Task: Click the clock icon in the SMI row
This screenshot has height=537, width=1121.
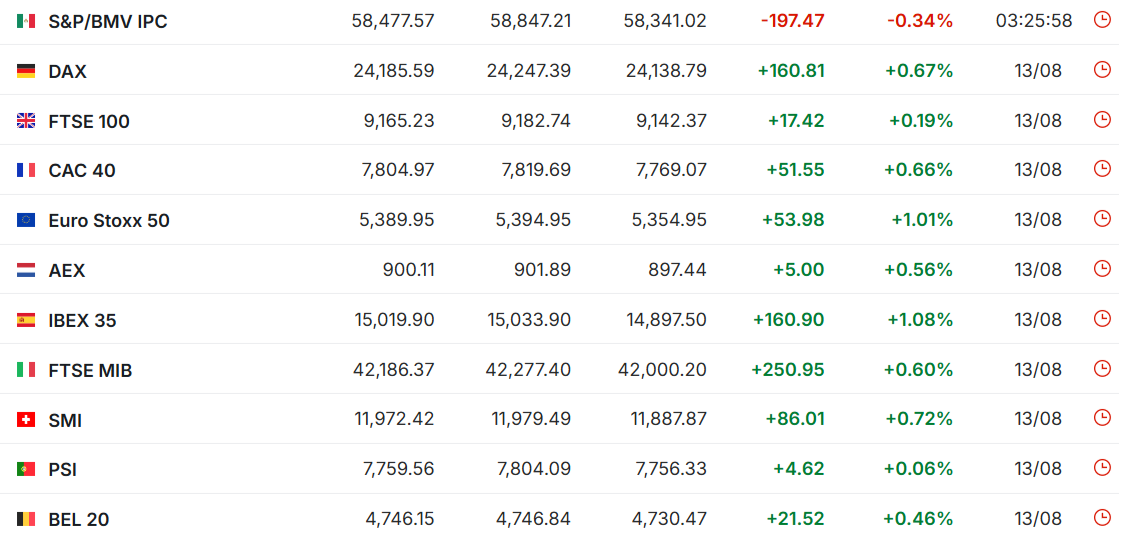Action: pos(1102,418)
